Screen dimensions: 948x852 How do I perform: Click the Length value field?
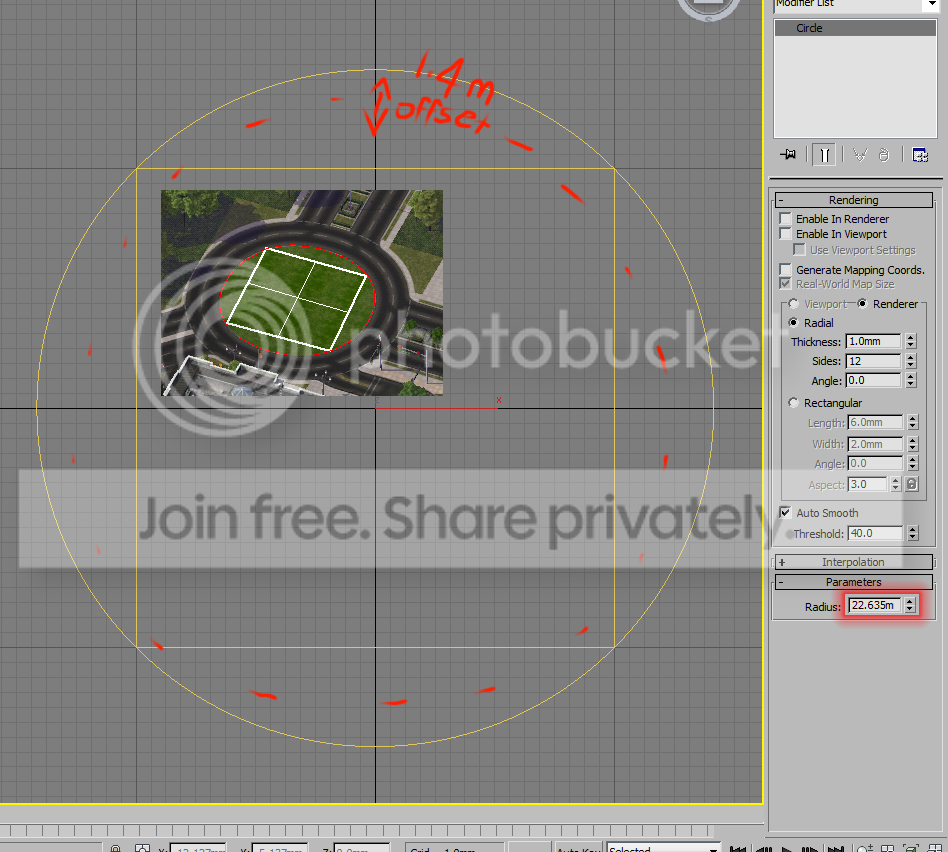[875, 423]
